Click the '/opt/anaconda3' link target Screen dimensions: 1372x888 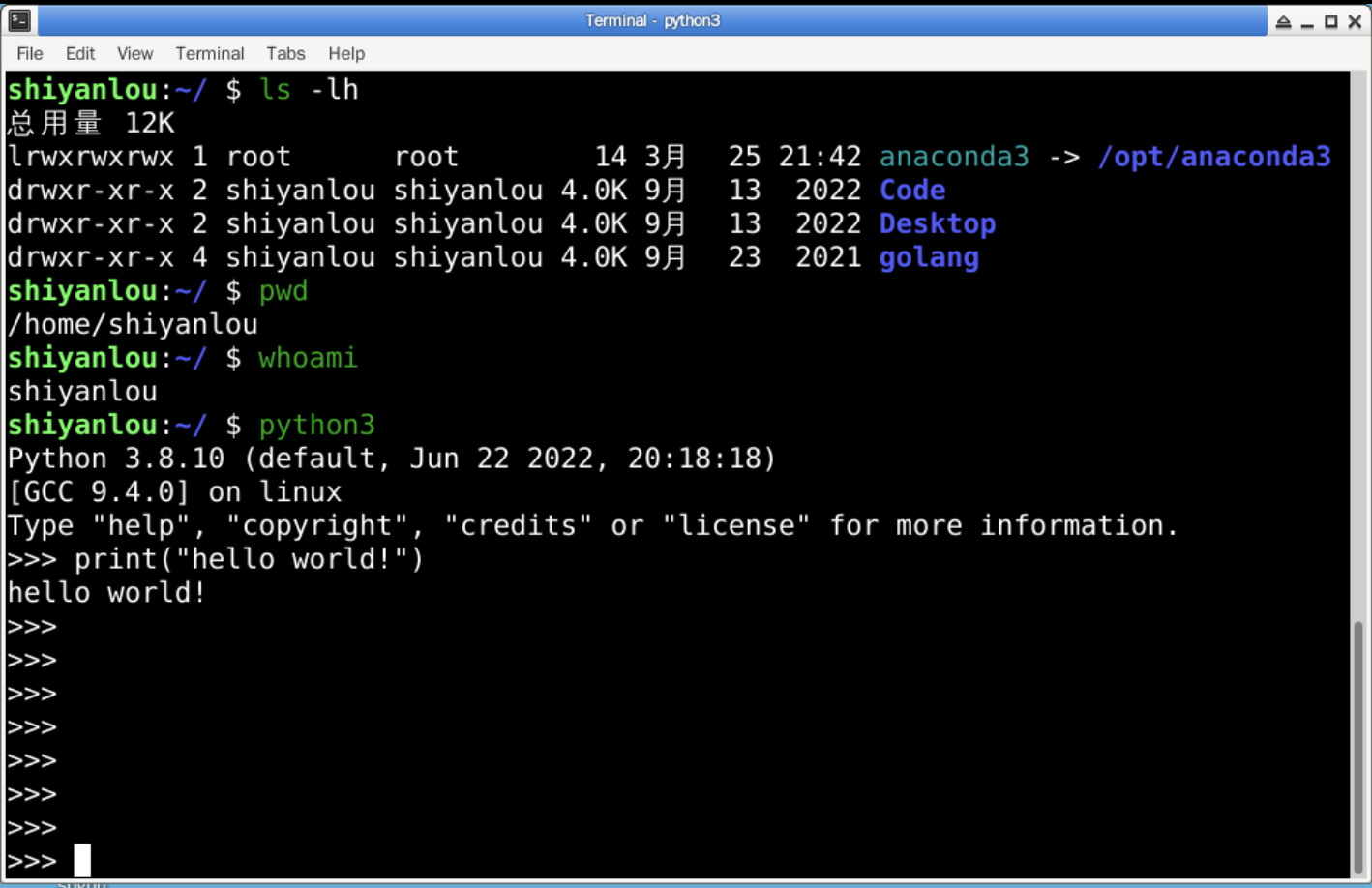1214,157
